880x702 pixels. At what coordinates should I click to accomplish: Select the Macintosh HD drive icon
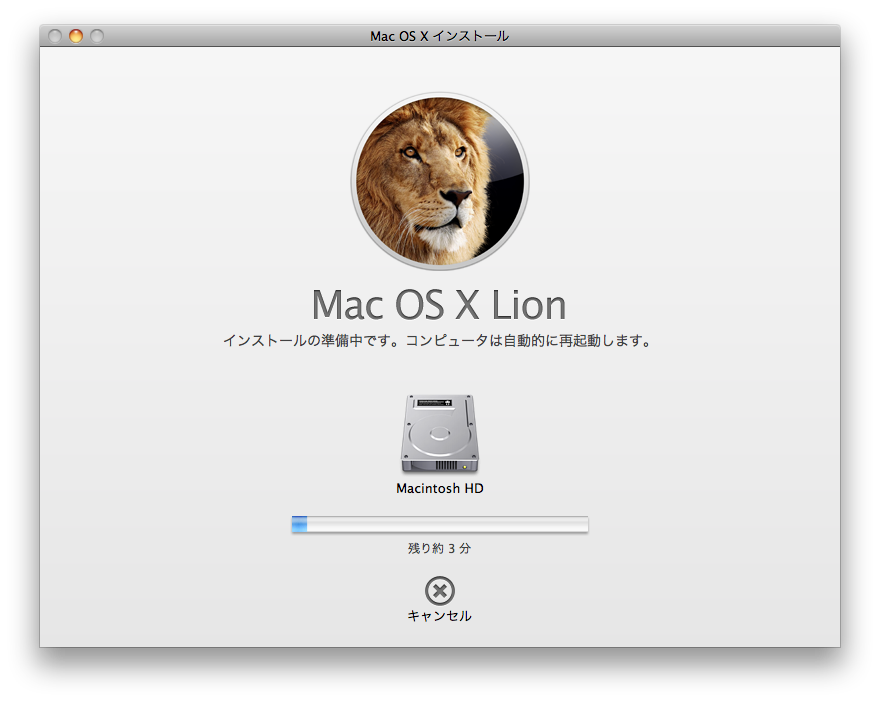click(x=439, y=434)
